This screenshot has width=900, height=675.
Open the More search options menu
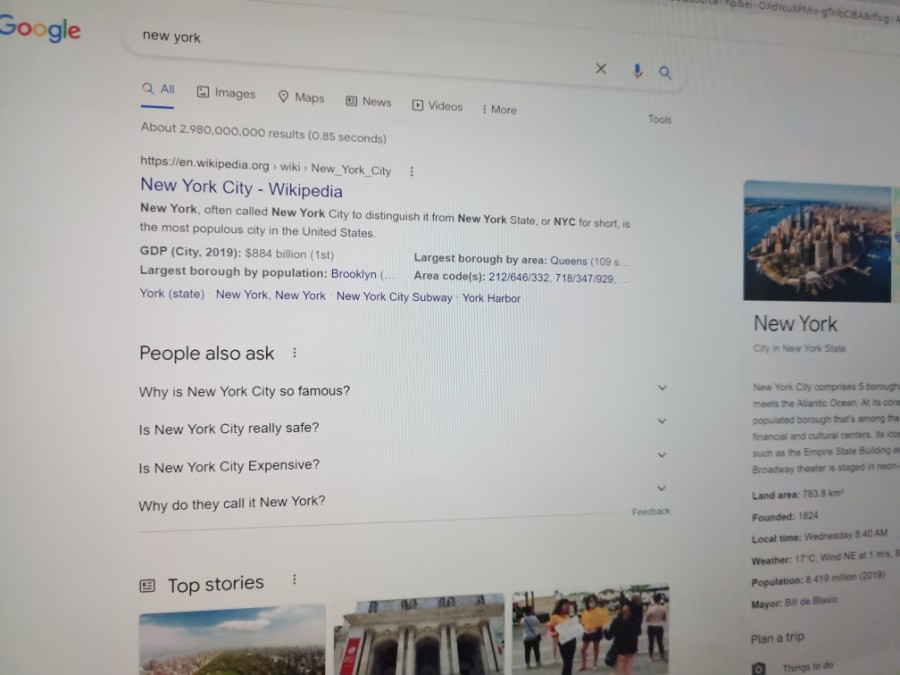[x=499, y=110]
